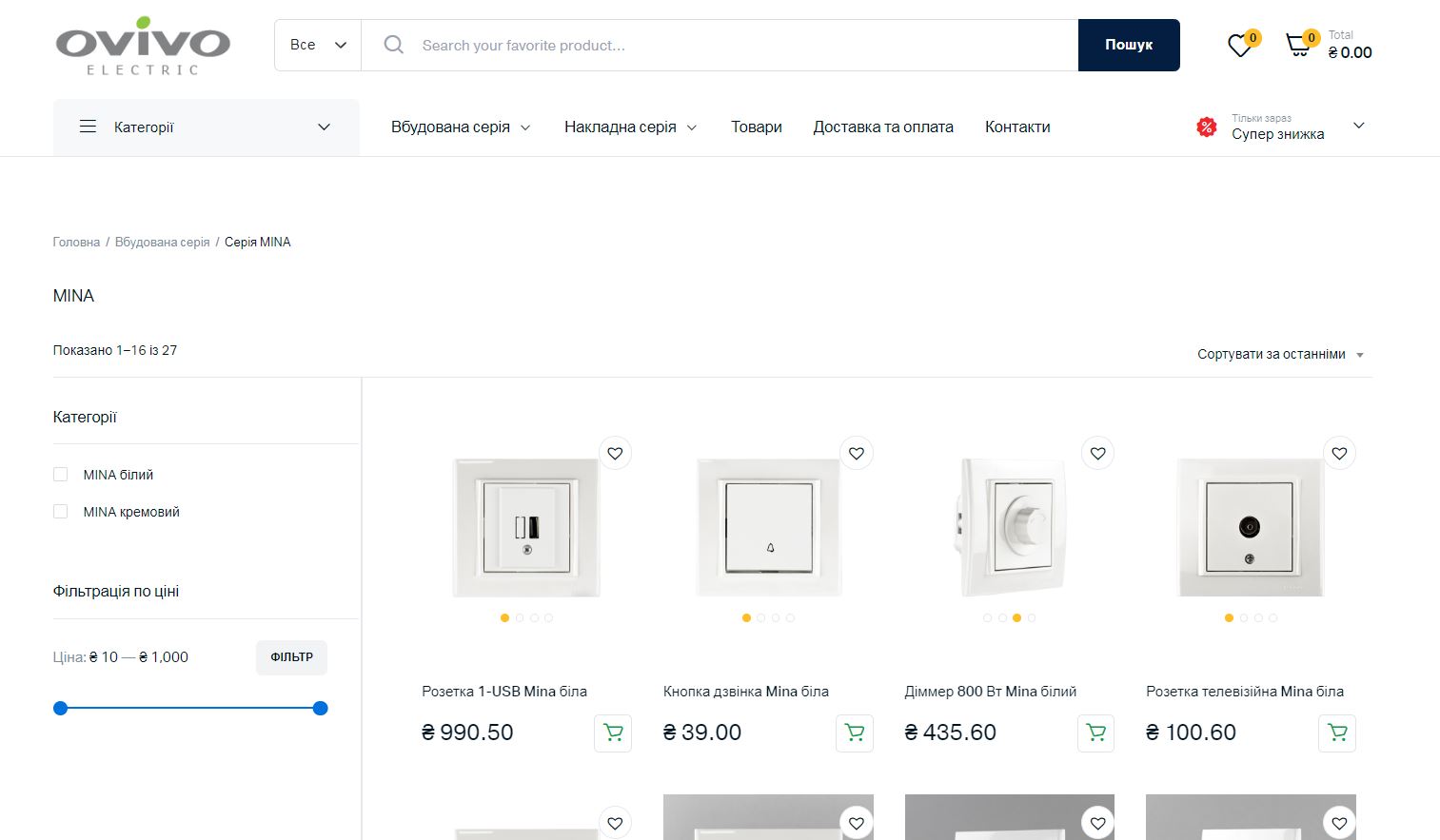
Task: Add Кнопка дзвінка Mina біла to wishlist
Action: (x=857, y=454)
